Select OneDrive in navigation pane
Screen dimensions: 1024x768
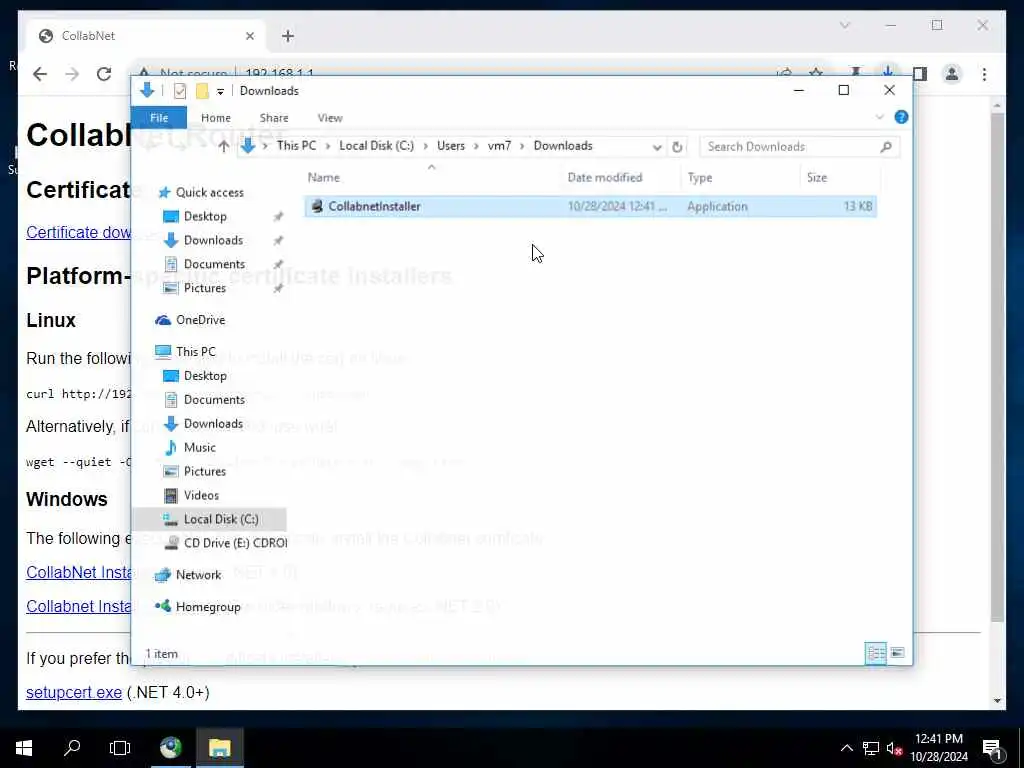click(200, 320)
